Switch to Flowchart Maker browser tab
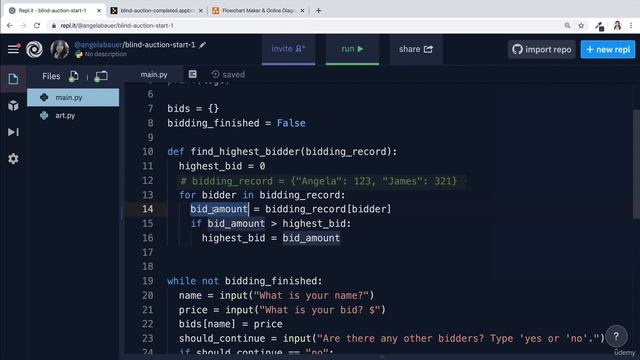 (x=258, y=11)
